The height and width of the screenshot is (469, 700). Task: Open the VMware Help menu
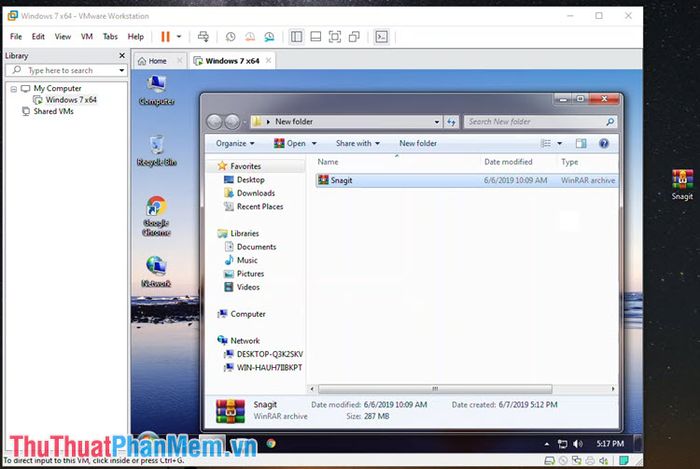point(136,37)
